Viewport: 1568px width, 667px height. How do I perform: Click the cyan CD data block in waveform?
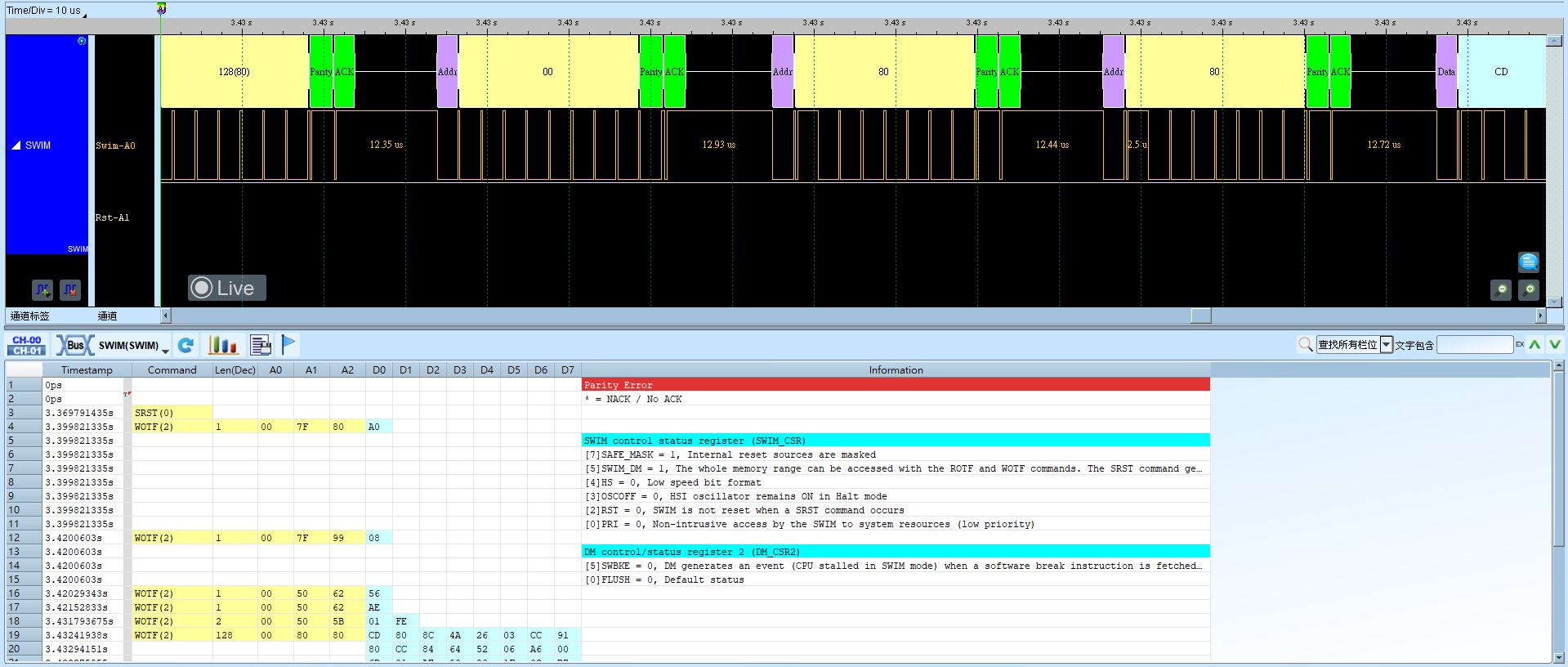point(1502,72)
